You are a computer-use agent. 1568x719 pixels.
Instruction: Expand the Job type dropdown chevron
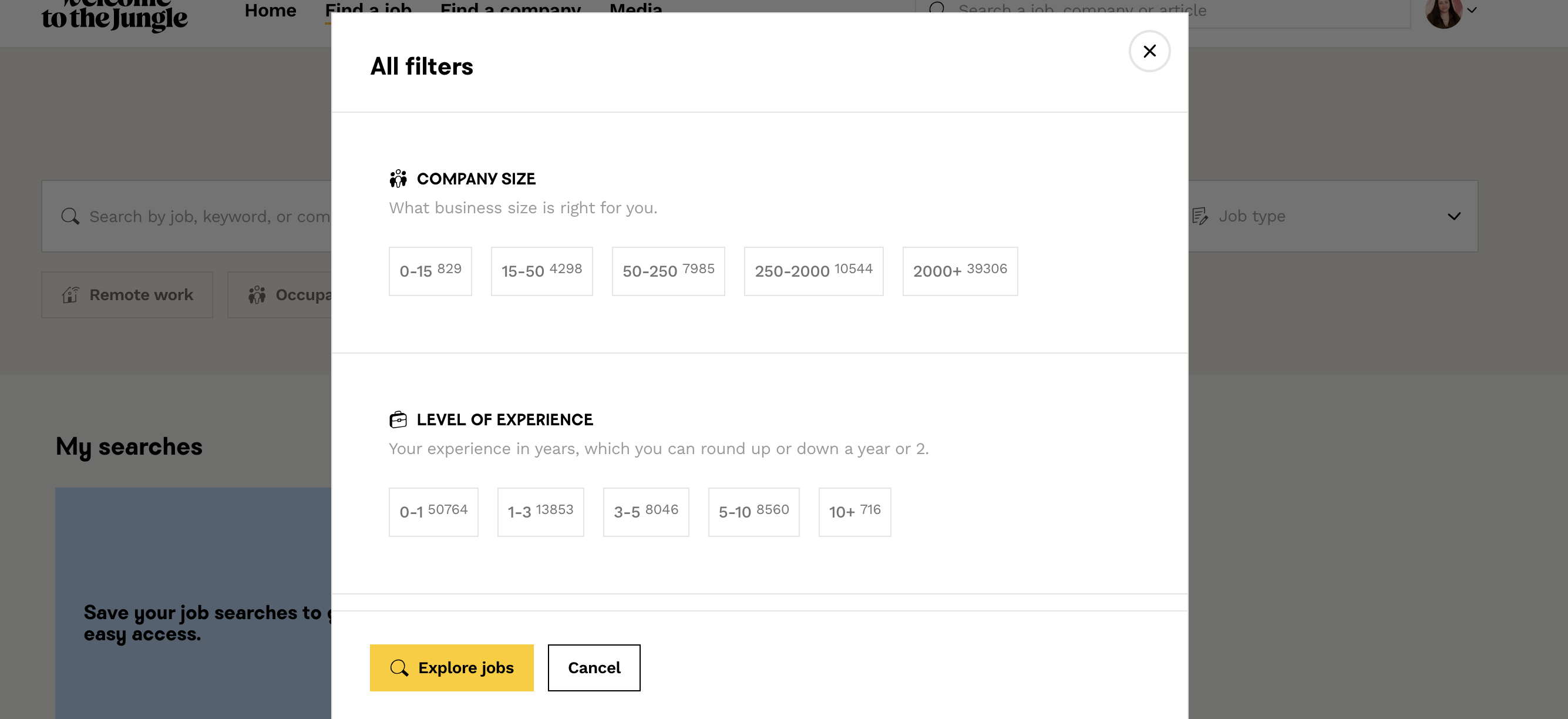pyautogui.click(x=1453, y=216)
